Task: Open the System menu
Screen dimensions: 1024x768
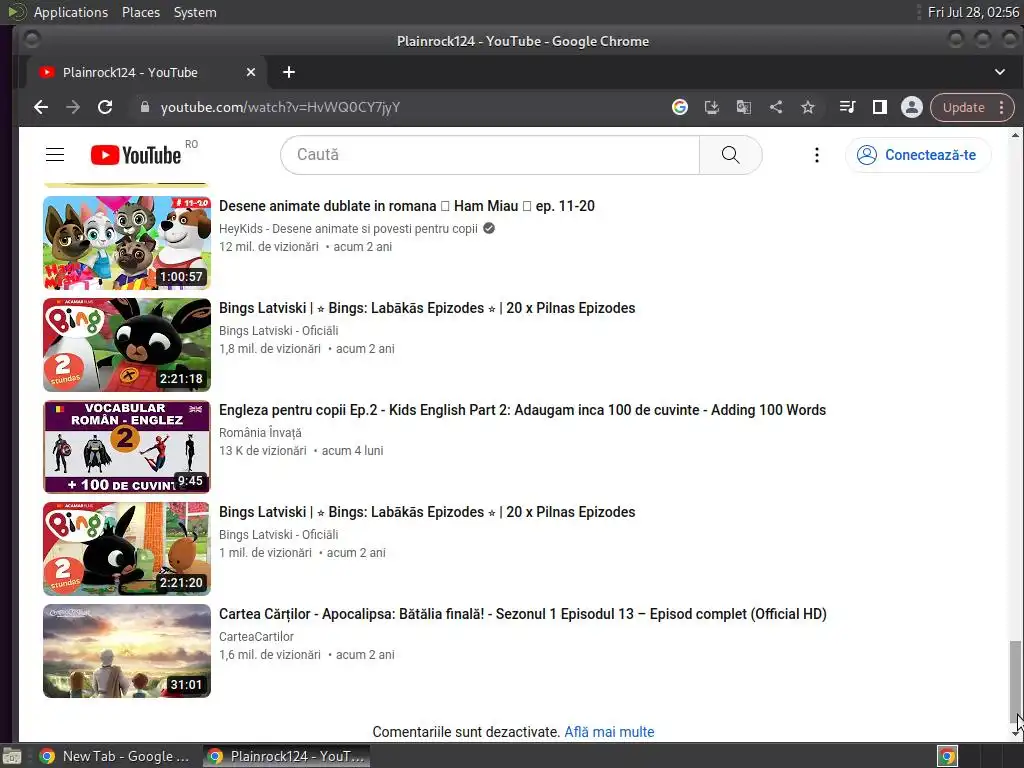Action: (195, 12)
